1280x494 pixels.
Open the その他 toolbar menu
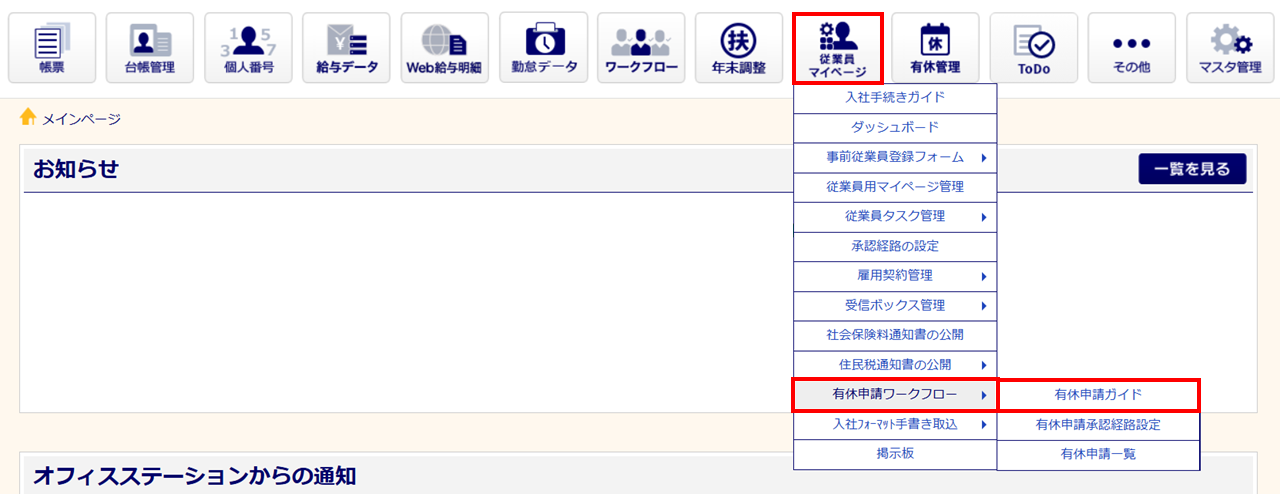(1132, 48)
